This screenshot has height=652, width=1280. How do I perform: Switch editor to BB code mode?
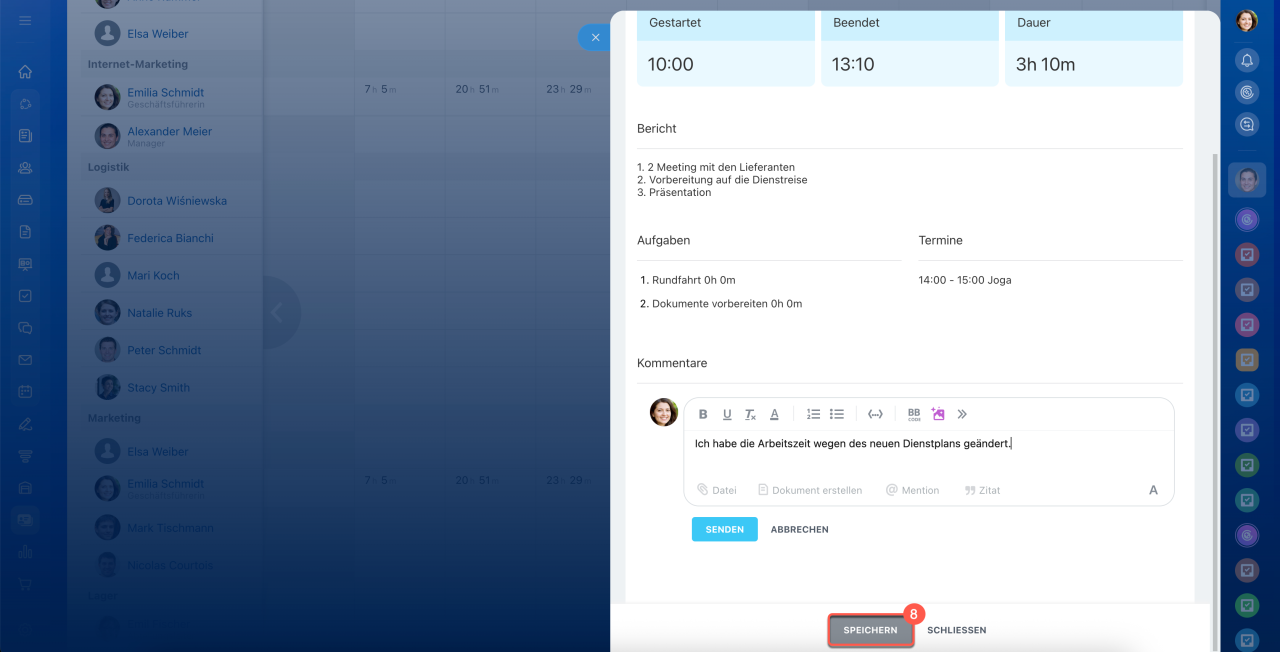pos(914,414)
